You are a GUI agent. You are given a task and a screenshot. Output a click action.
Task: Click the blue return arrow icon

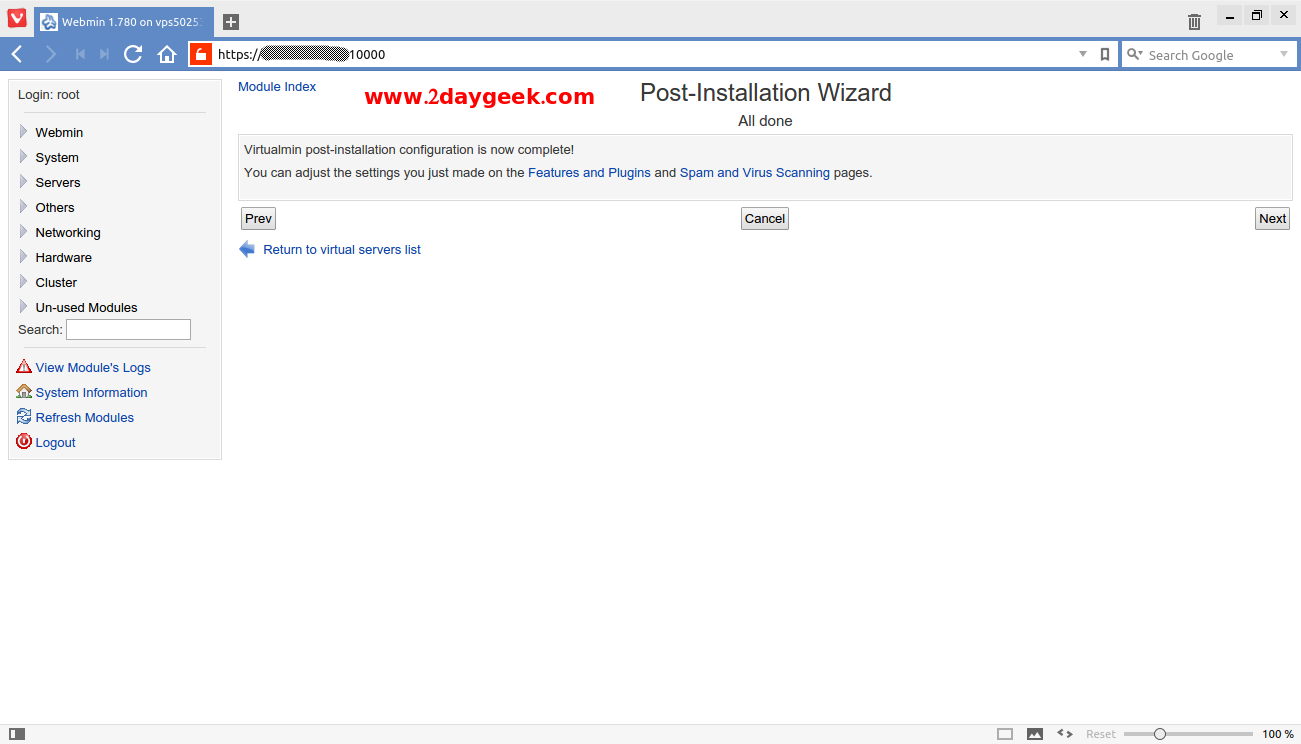pyautogui.click(x=247, y=249)
